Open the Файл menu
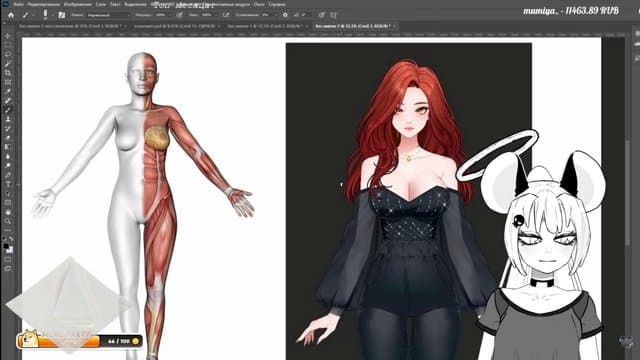Screen dimensions: 640x360 [19, 4]
